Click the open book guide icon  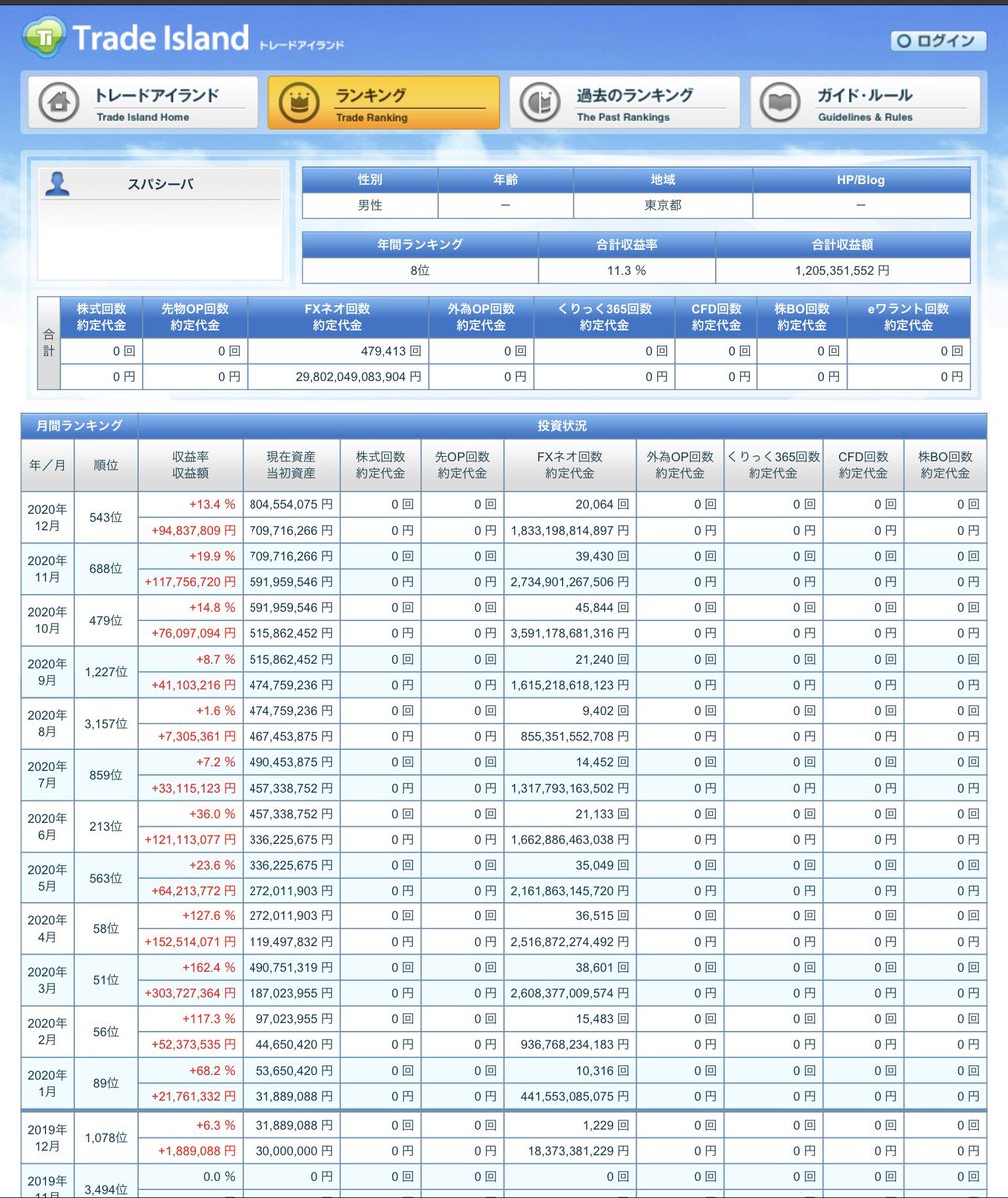[x=780, y=103]
